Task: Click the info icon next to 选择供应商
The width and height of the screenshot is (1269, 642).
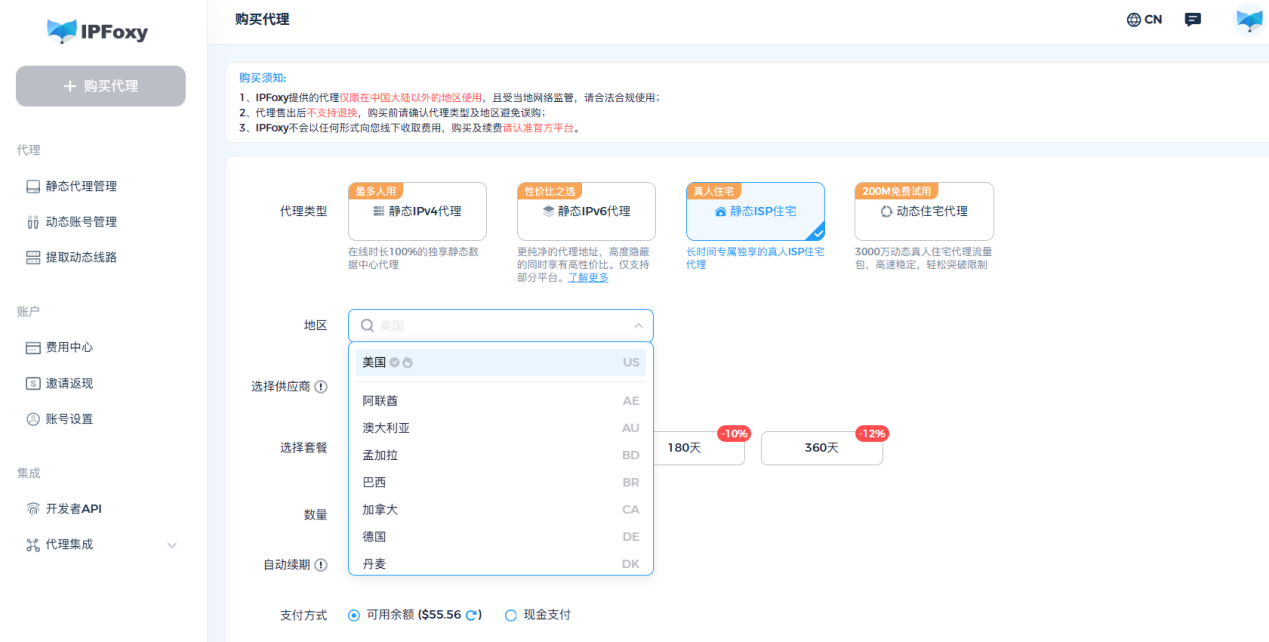Action: click(x=321, y=386)
